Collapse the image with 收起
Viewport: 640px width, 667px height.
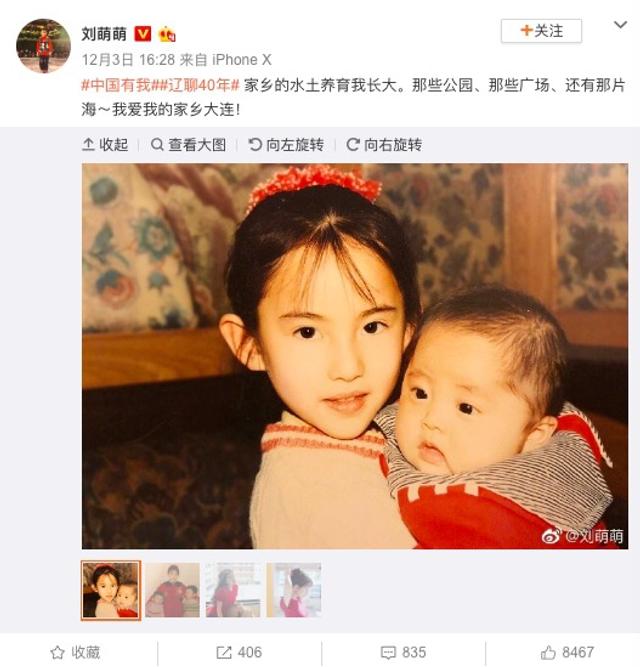tap(105, 145)
